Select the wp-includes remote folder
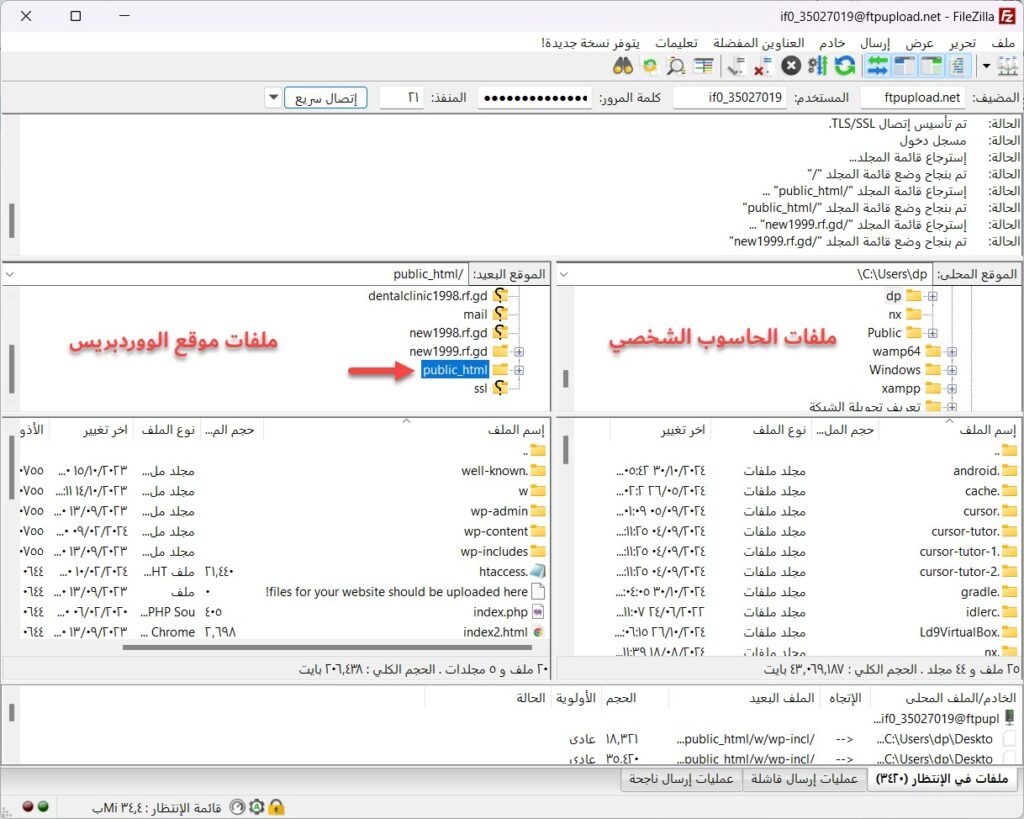This screenshot has width=1024, height=819. [494, 551]
